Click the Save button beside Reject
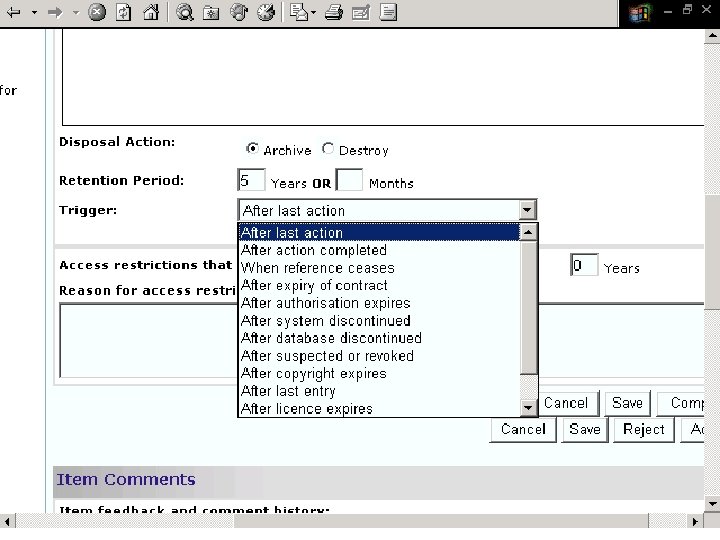 [585, 429]
